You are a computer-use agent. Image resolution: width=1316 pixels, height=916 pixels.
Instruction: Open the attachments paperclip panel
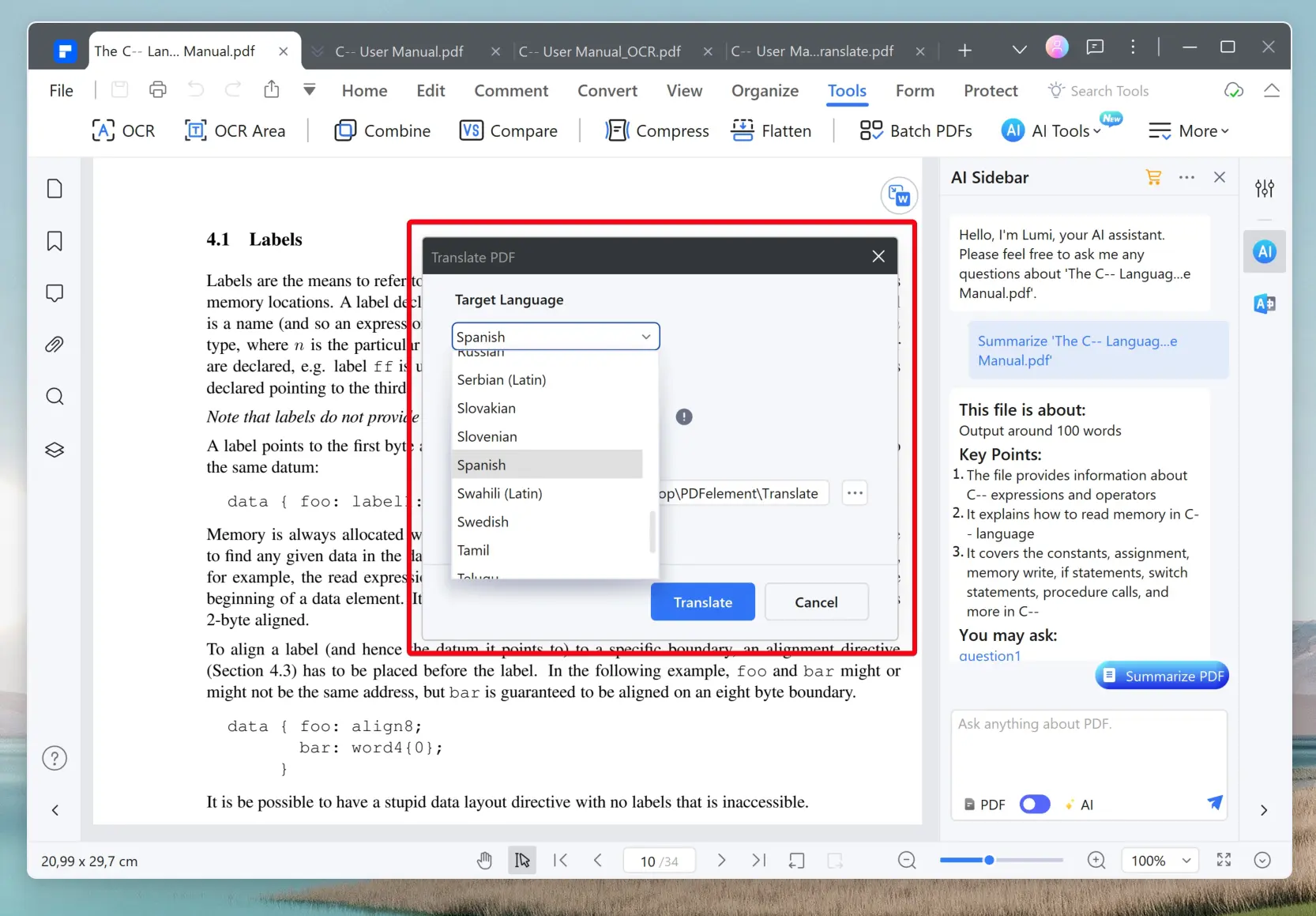click(x=55, y=345)
